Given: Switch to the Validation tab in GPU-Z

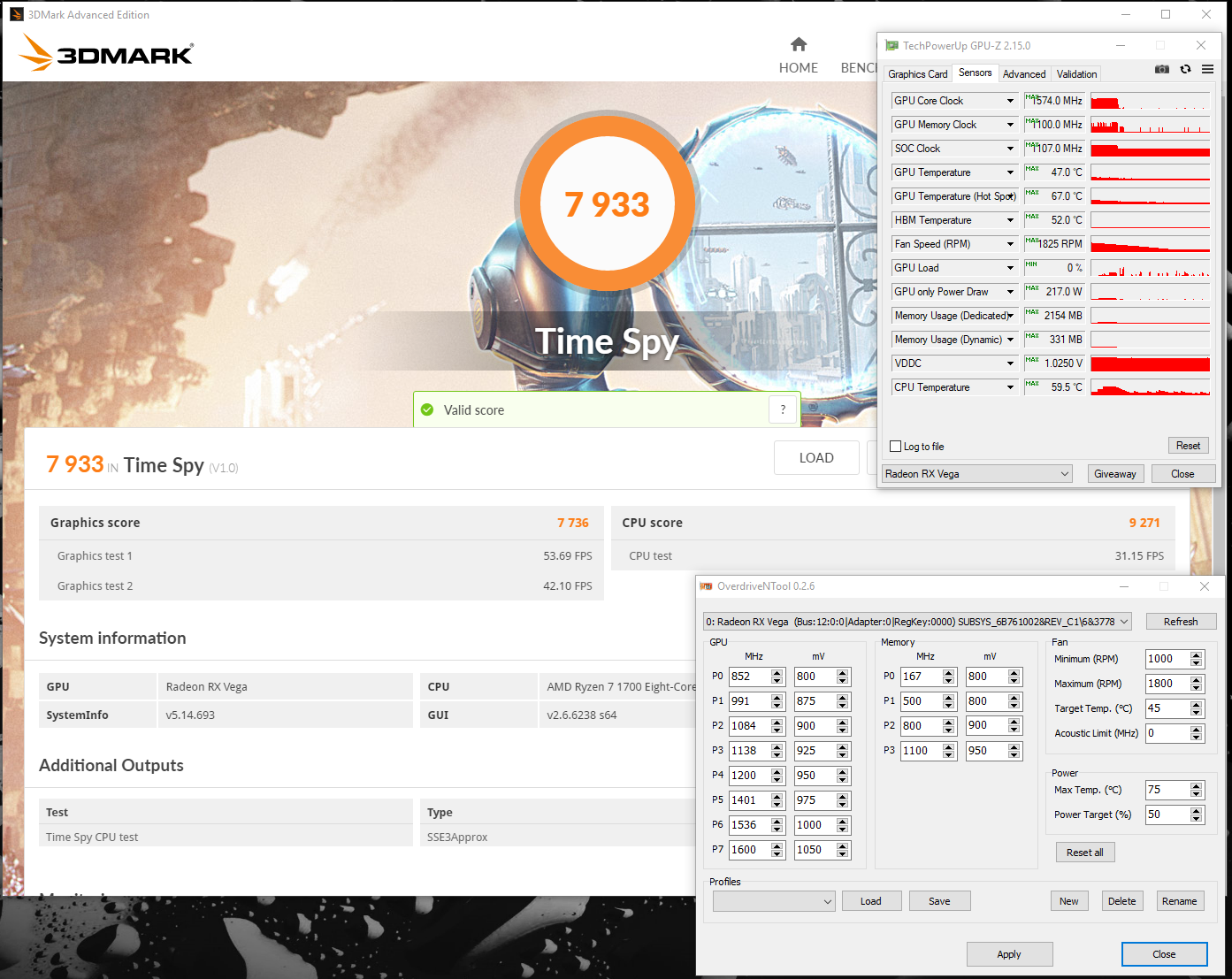Looking at the screenshot, I should click(1076, 74).
